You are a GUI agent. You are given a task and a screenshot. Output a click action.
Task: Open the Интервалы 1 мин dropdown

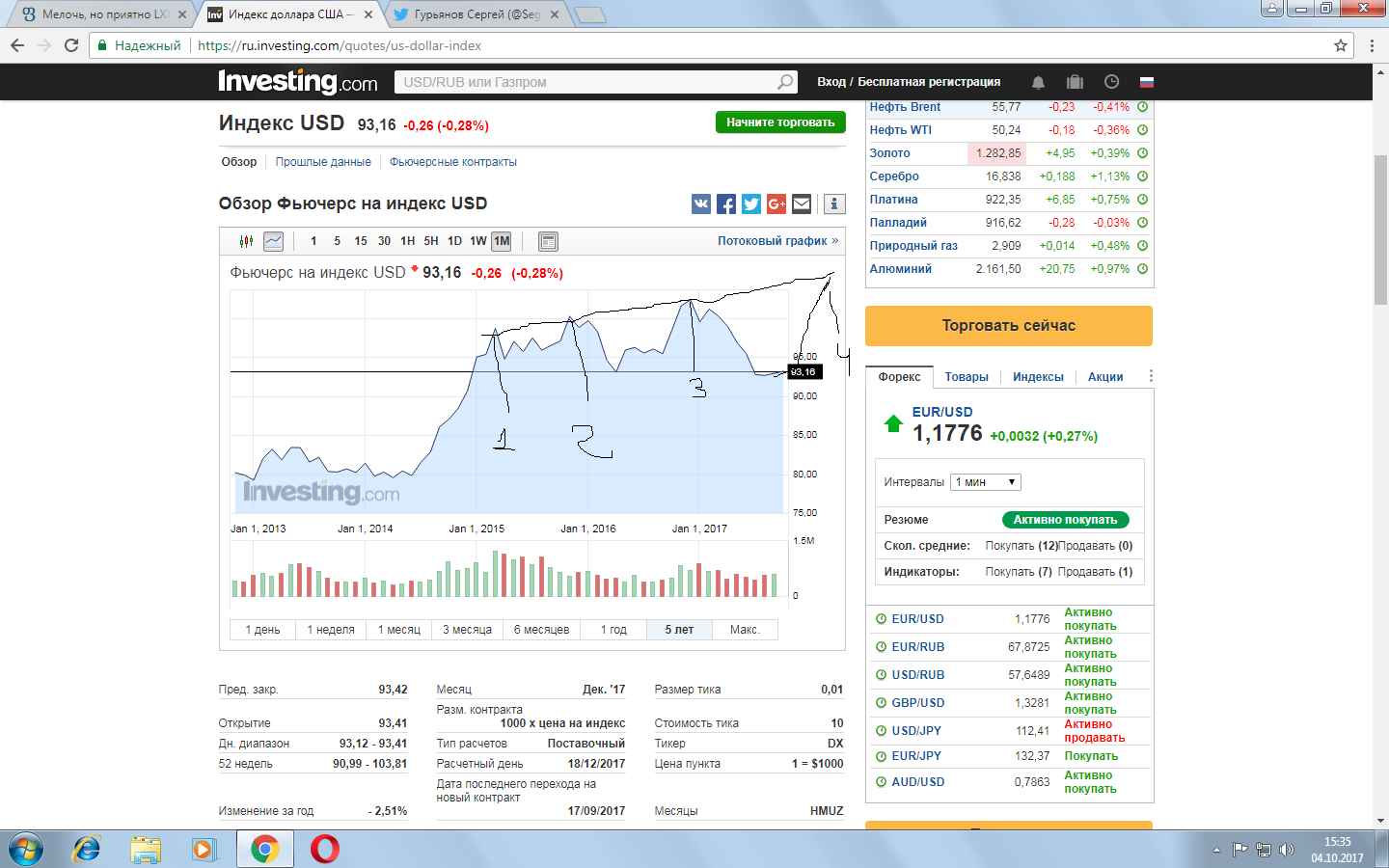pos(985,482)
